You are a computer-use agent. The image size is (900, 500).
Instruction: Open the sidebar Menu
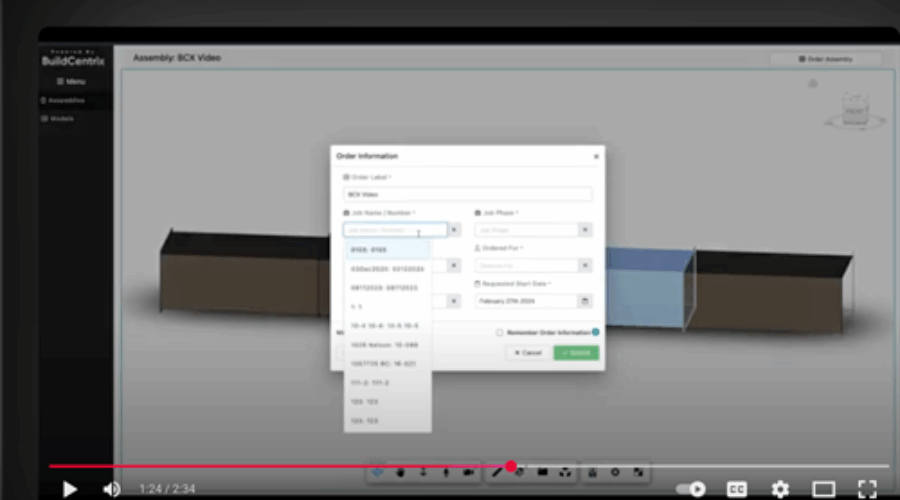tap(72, 82)
